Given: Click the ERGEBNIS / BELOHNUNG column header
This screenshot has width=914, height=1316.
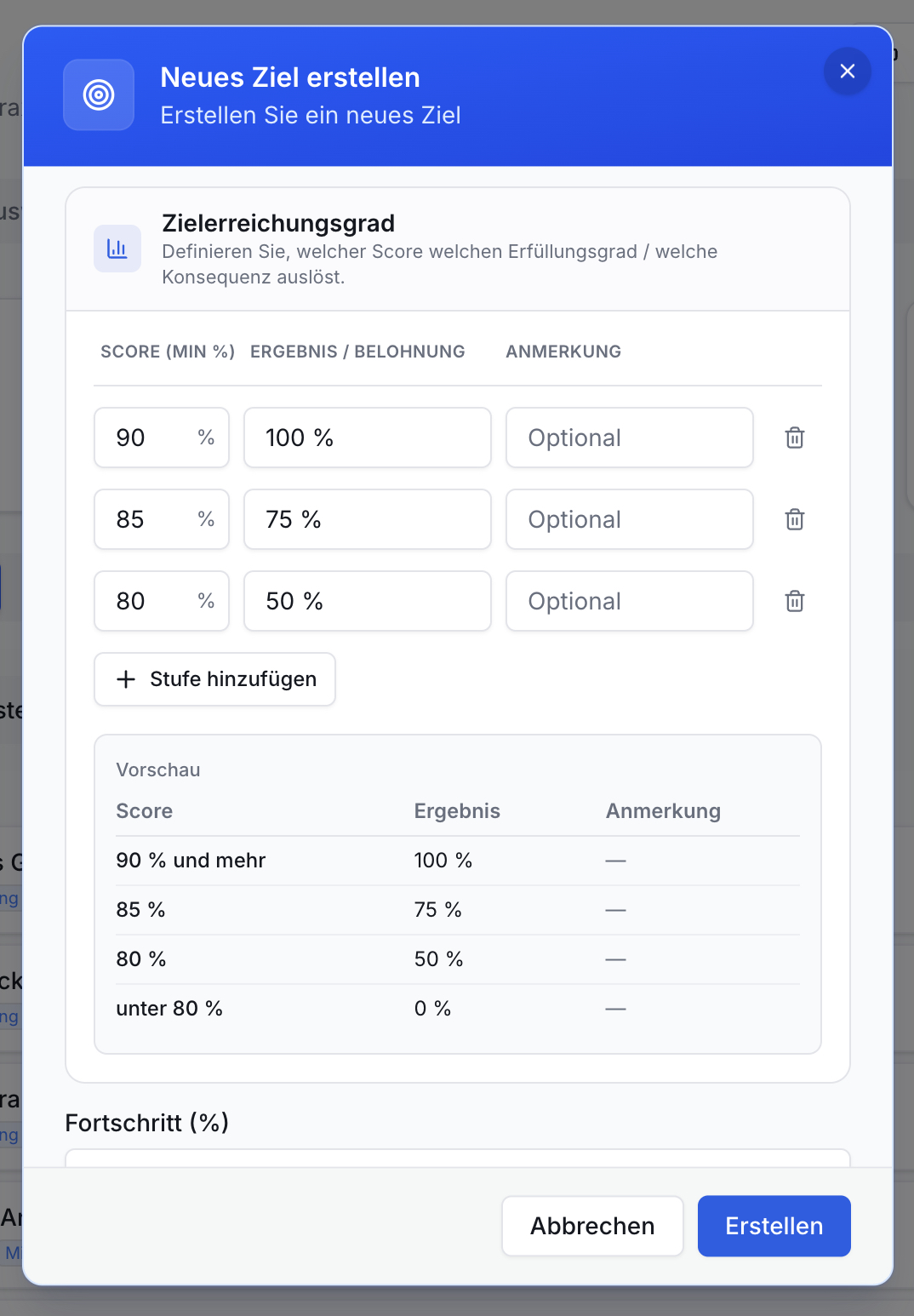Looking at the screenshot, I should point(357,352).
